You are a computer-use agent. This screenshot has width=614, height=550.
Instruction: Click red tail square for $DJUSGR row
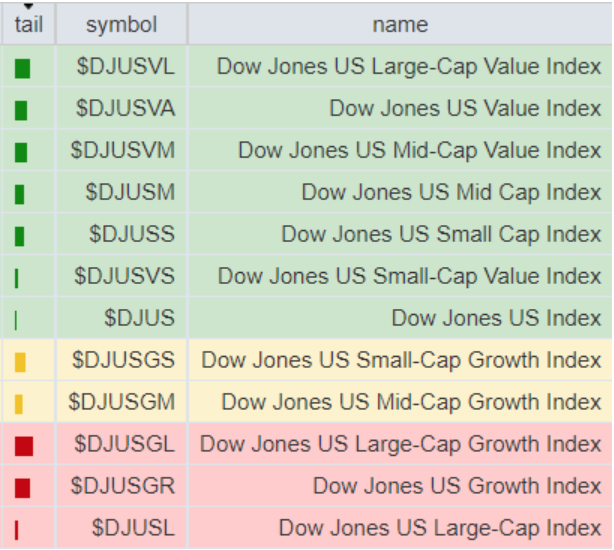point(23,488)
